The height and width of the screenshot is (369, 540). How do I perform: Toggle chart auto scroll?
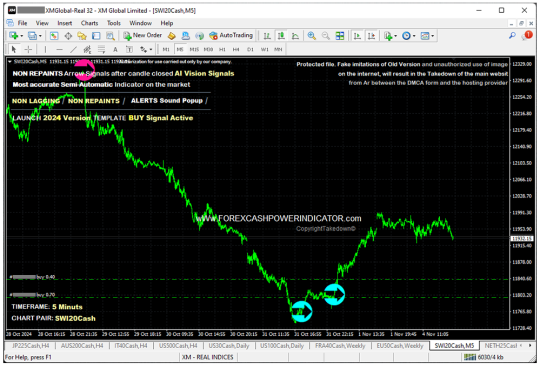pyautogui.click(x=357, y=36)
